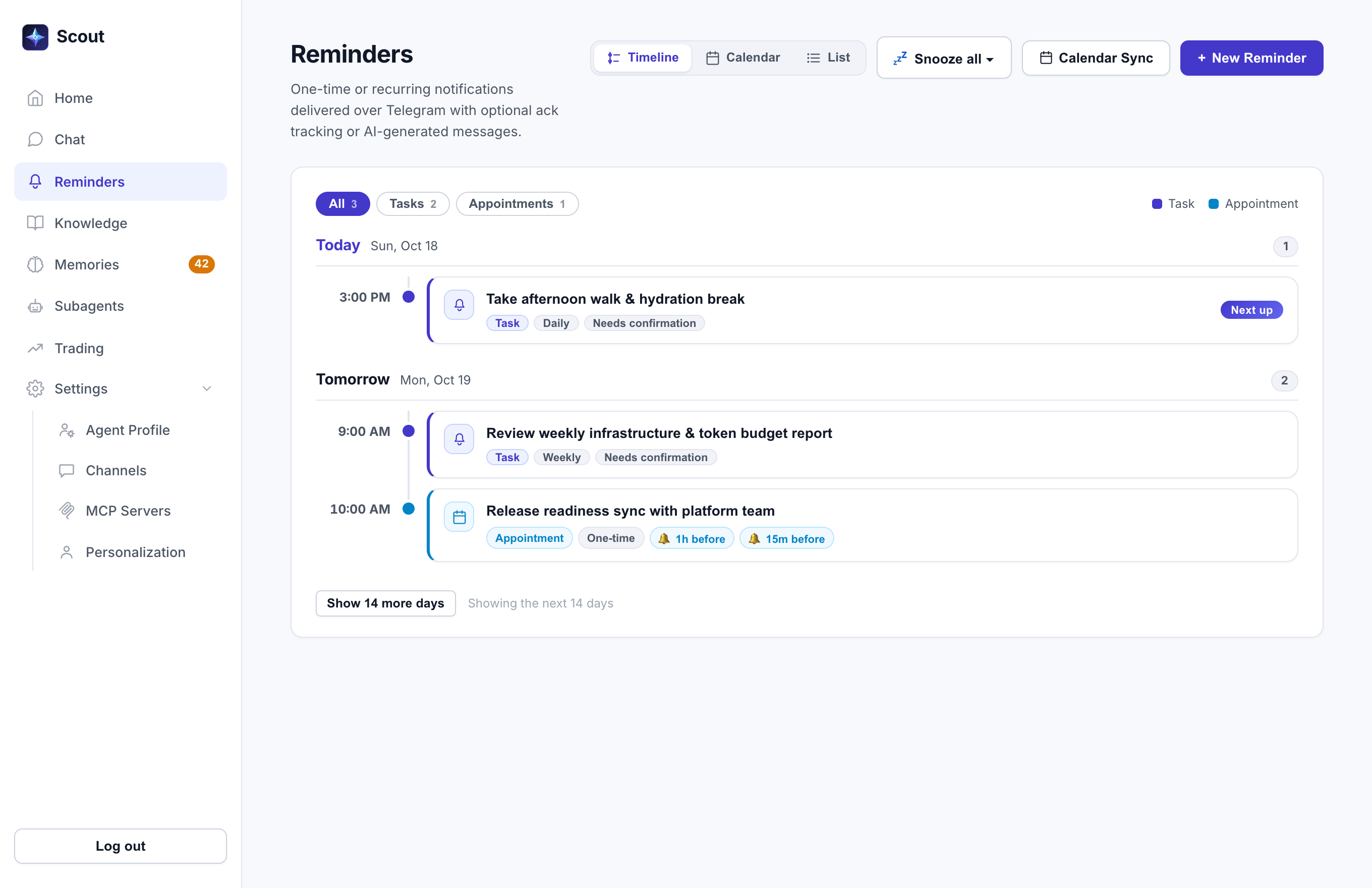
Task: Click the Appointment legend color swatch
Action: click(1213, 203)
